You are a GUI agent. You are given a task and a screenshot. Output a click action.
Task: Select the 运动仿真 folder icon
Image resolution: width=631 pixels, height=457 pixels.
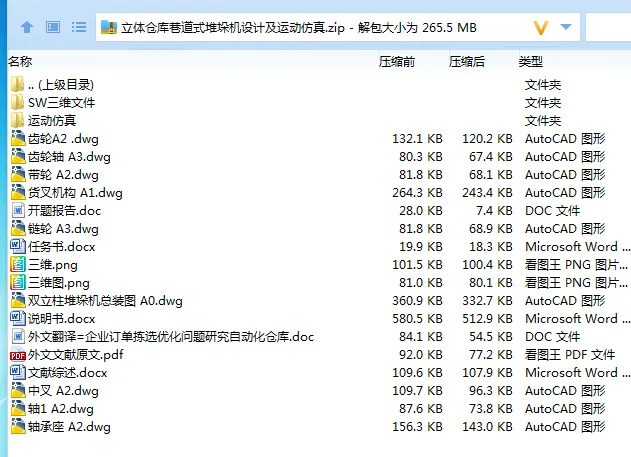coord(17,120)
